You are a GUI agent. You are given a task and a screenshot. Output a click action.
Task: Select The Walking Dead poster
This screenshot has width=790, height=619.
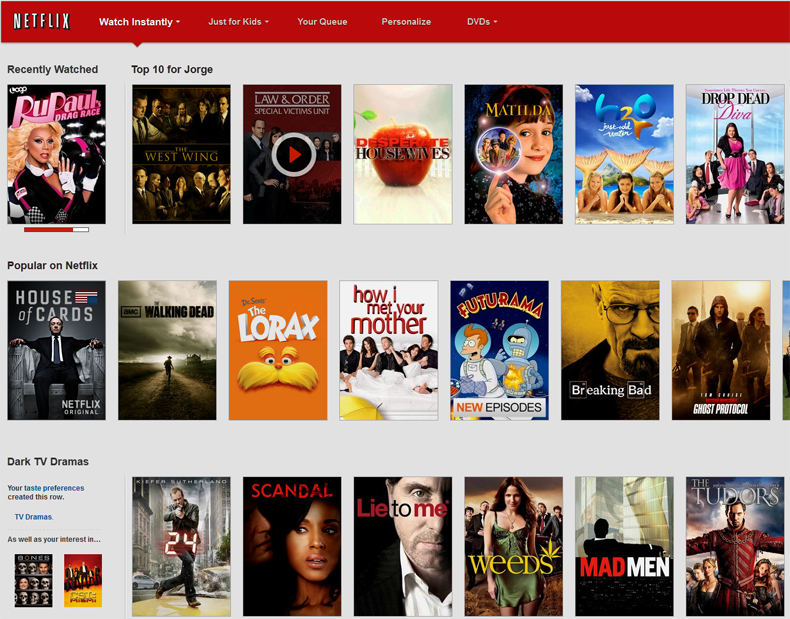167,350
